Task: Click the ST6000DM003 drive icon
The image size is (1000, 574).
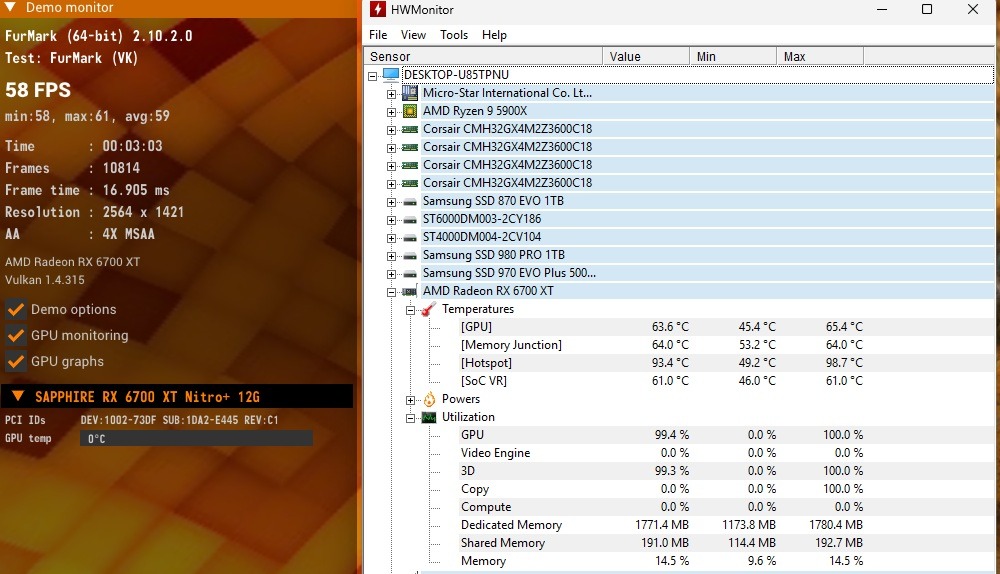Action: pos(409,219)
